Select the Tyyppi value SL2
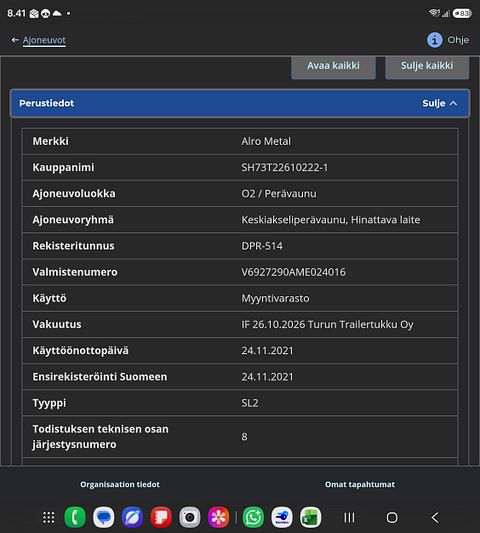Viewport: 480px width, 533px height. (250, 403)
